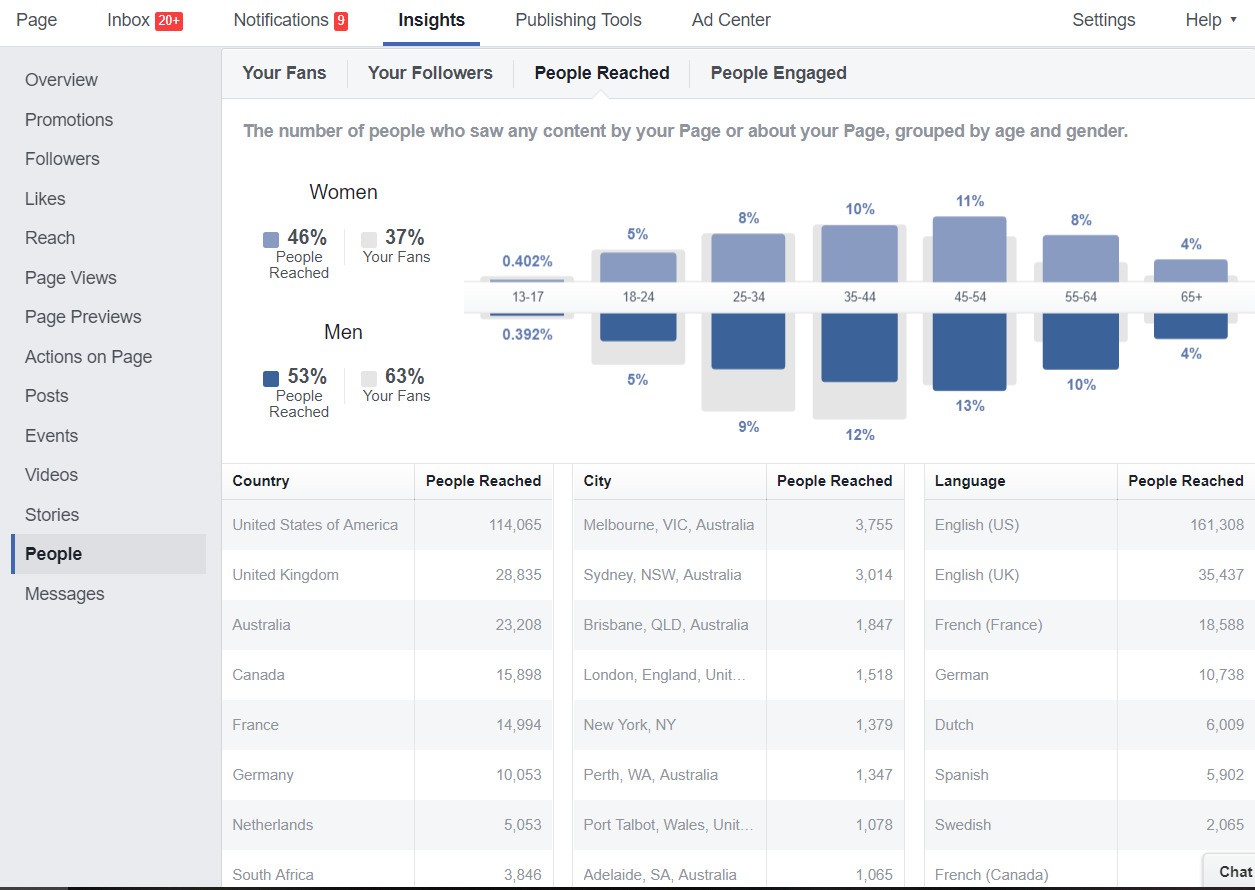
Task: Switch to Your Fans tab
Action: click(284, 73)
